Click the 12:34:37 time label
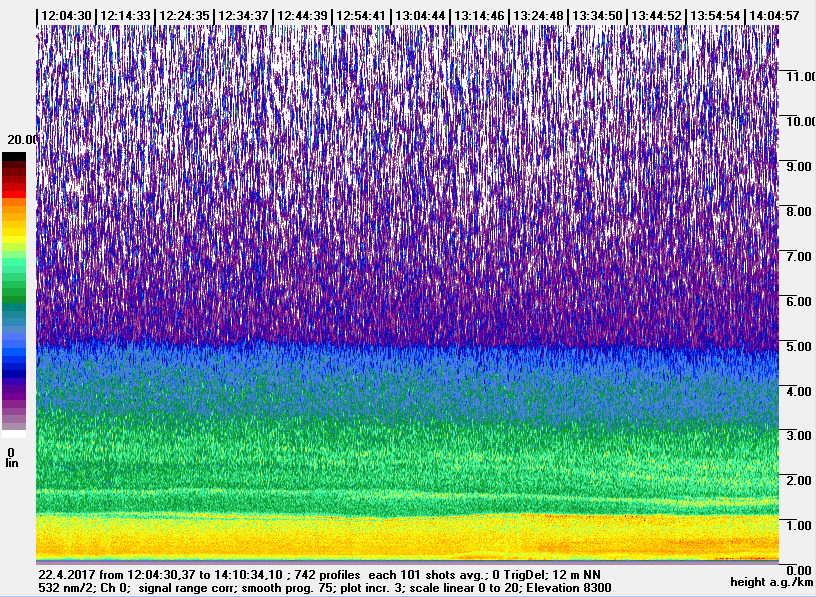This screenshot has height=597, width=816. (243, 16)
